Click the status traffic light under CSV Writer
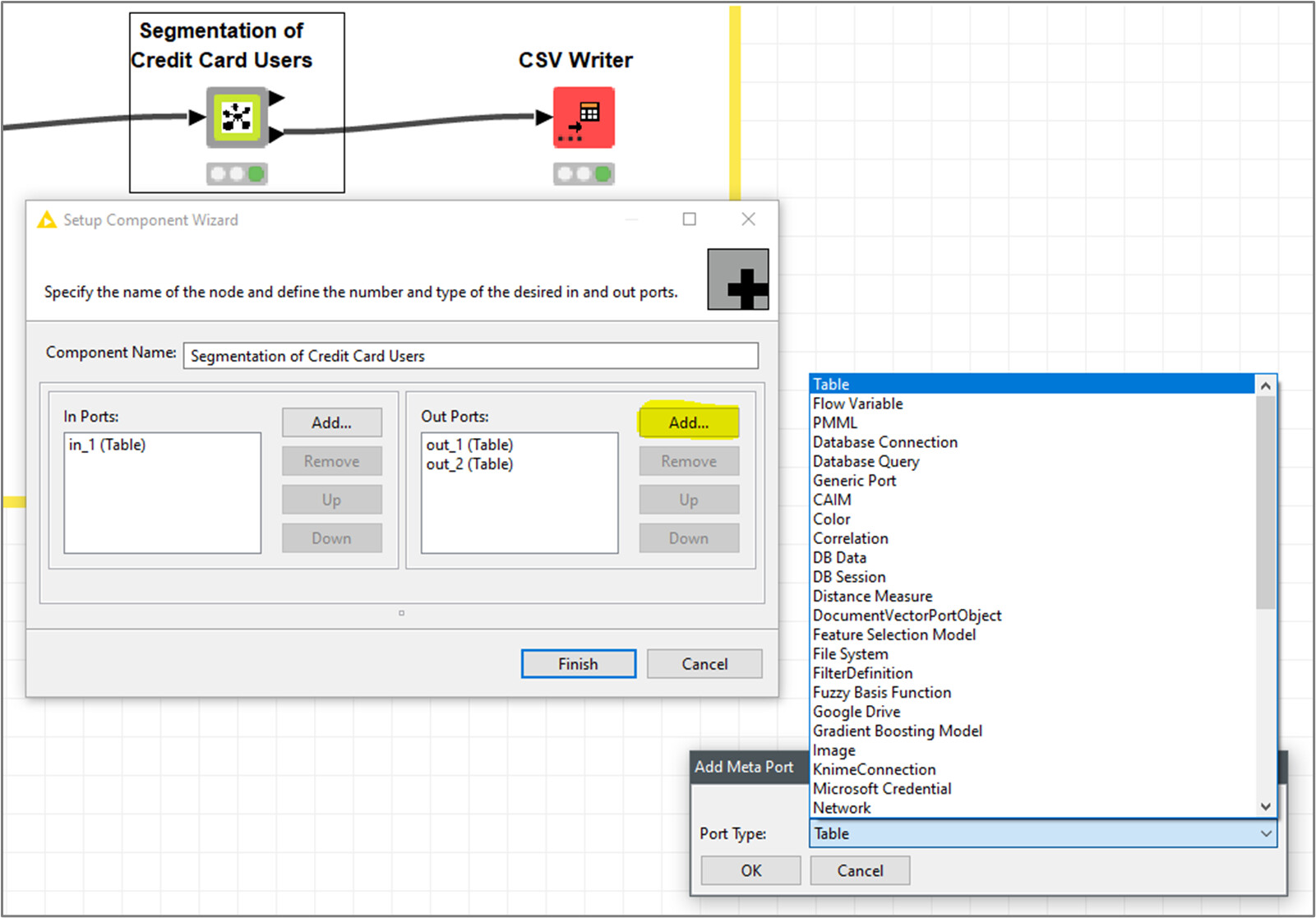Screen dimensions: 1316x918 [584, 173]
